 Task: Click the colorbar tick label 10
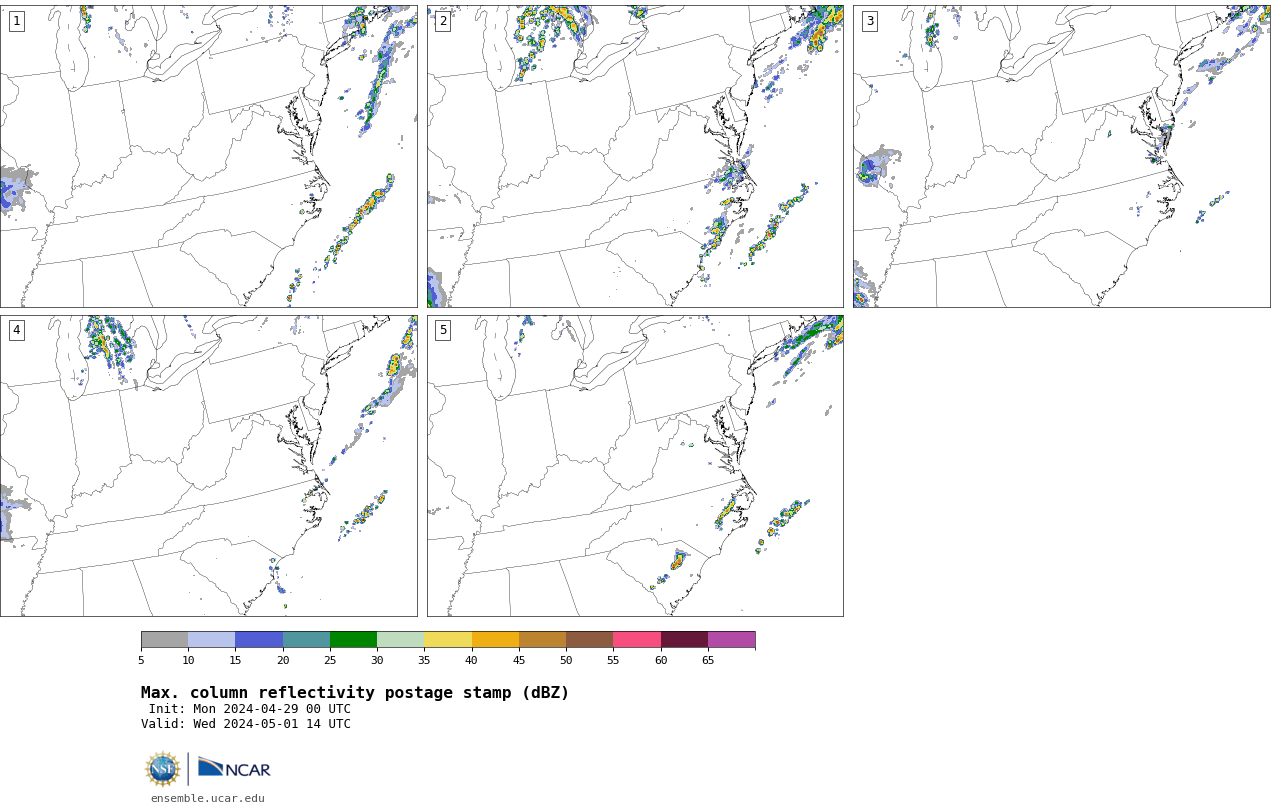[188, 660]
